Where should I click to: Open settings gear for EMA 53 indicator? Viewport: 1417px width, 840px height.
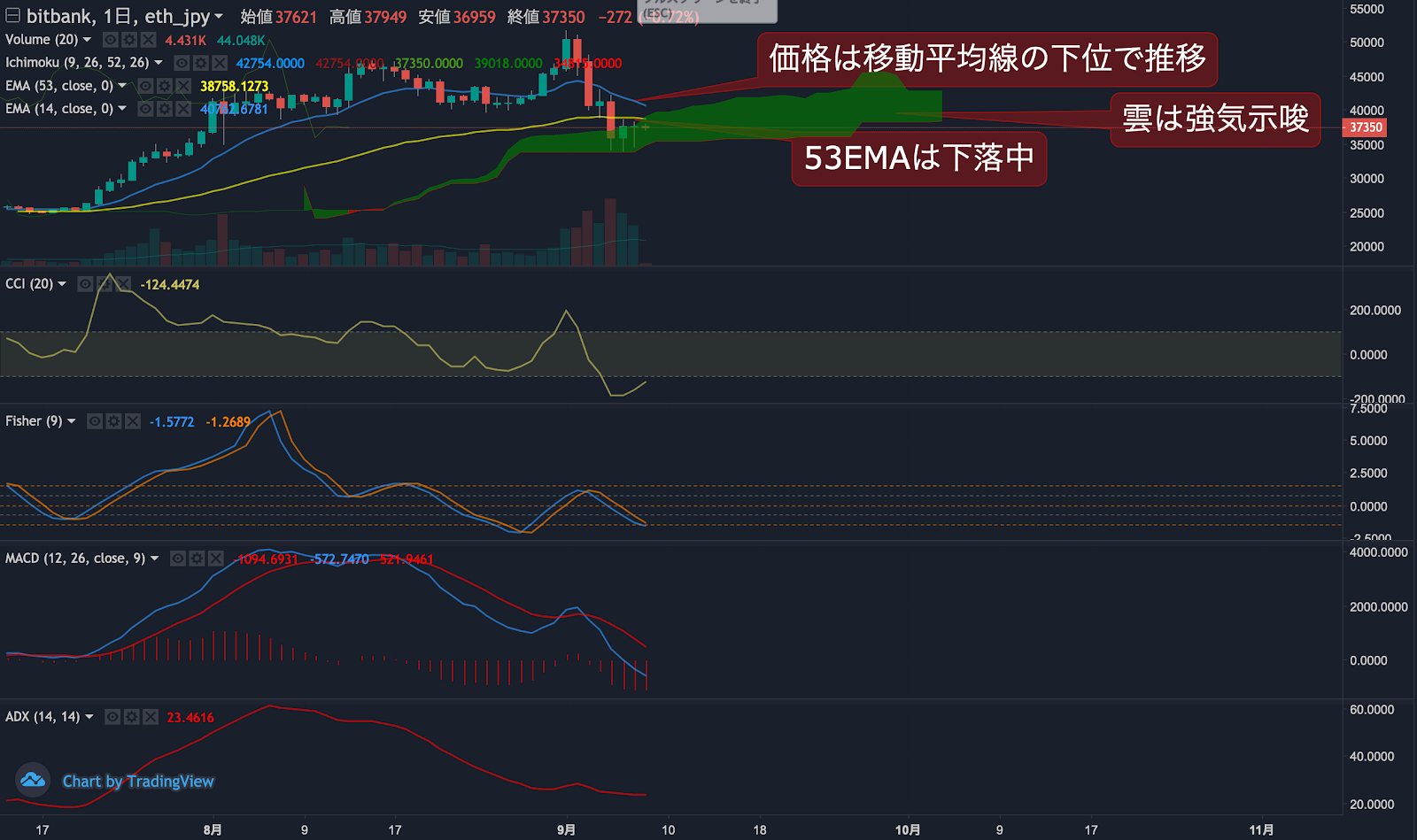[x=165, y=86]
